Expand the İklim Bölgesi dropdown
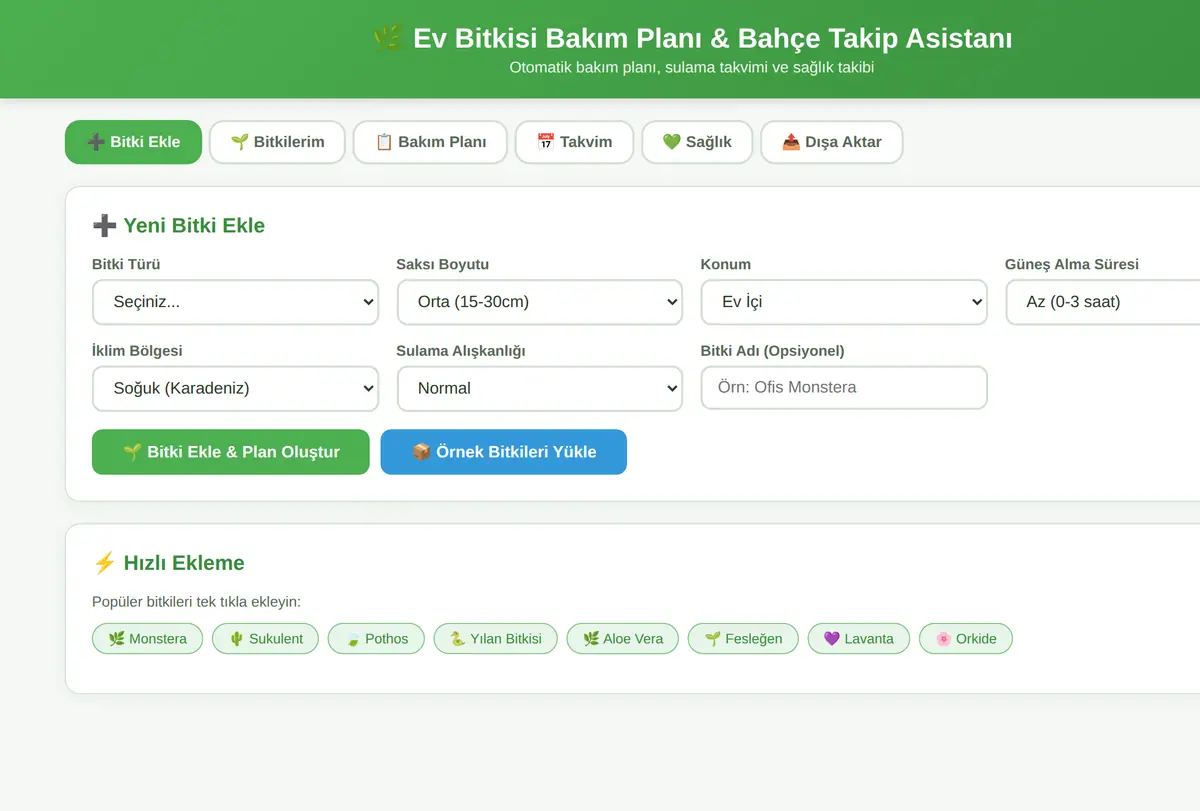Screen dimensions: 1200x811 [x=235, y=388]
